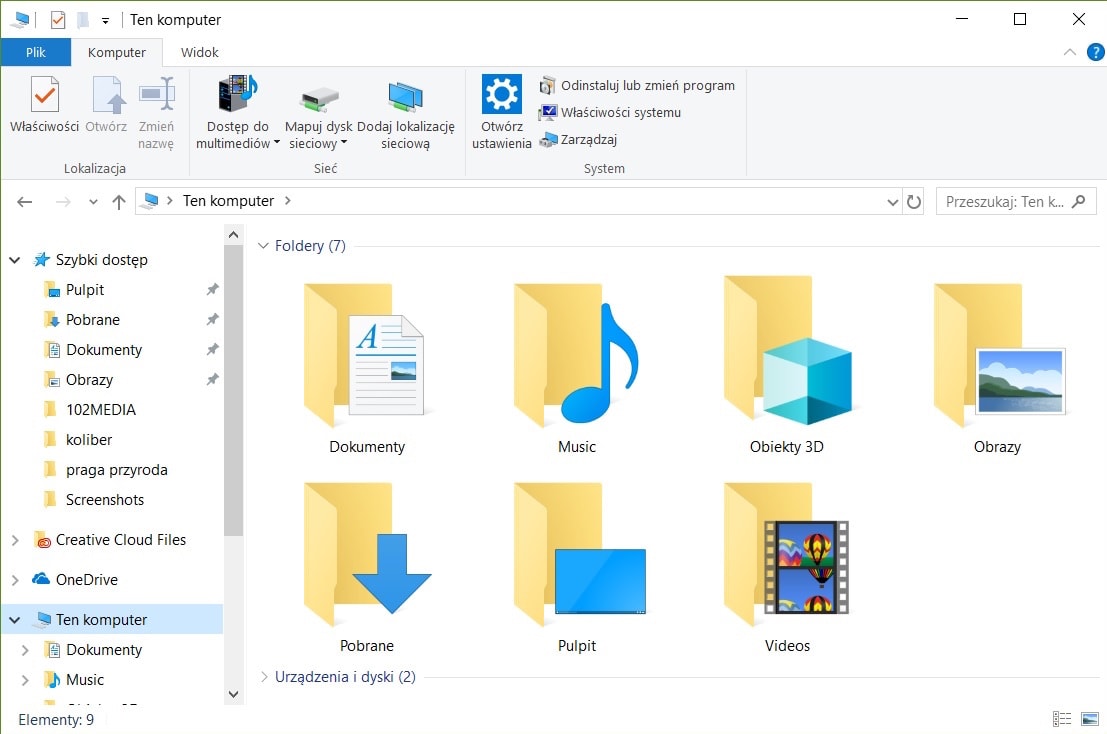Switch to the Widok ribbon tab

(x=198, y=52)
